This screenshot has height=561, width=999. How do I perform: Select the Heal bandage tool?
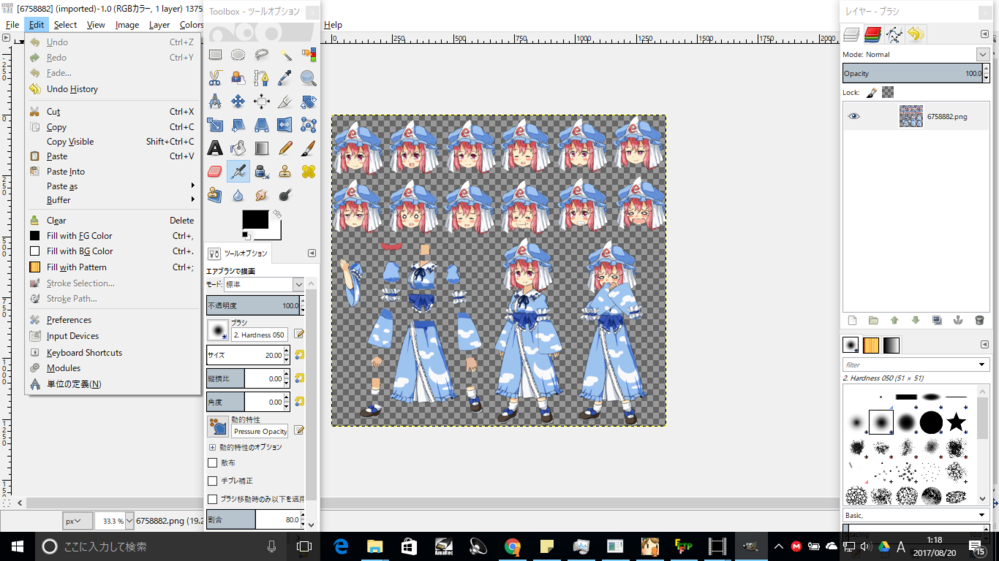pos(308,171)
